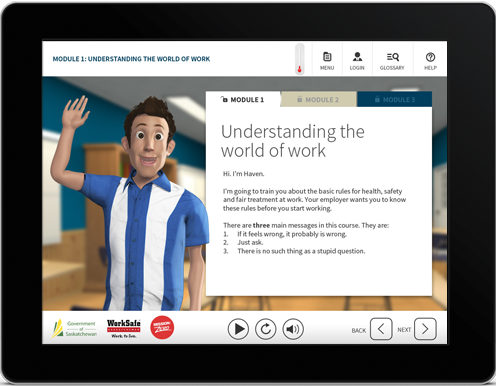Viewport: 496px width, 386px height.
Task: Click the red thermometer progress indicator
Action: [300, 59]
